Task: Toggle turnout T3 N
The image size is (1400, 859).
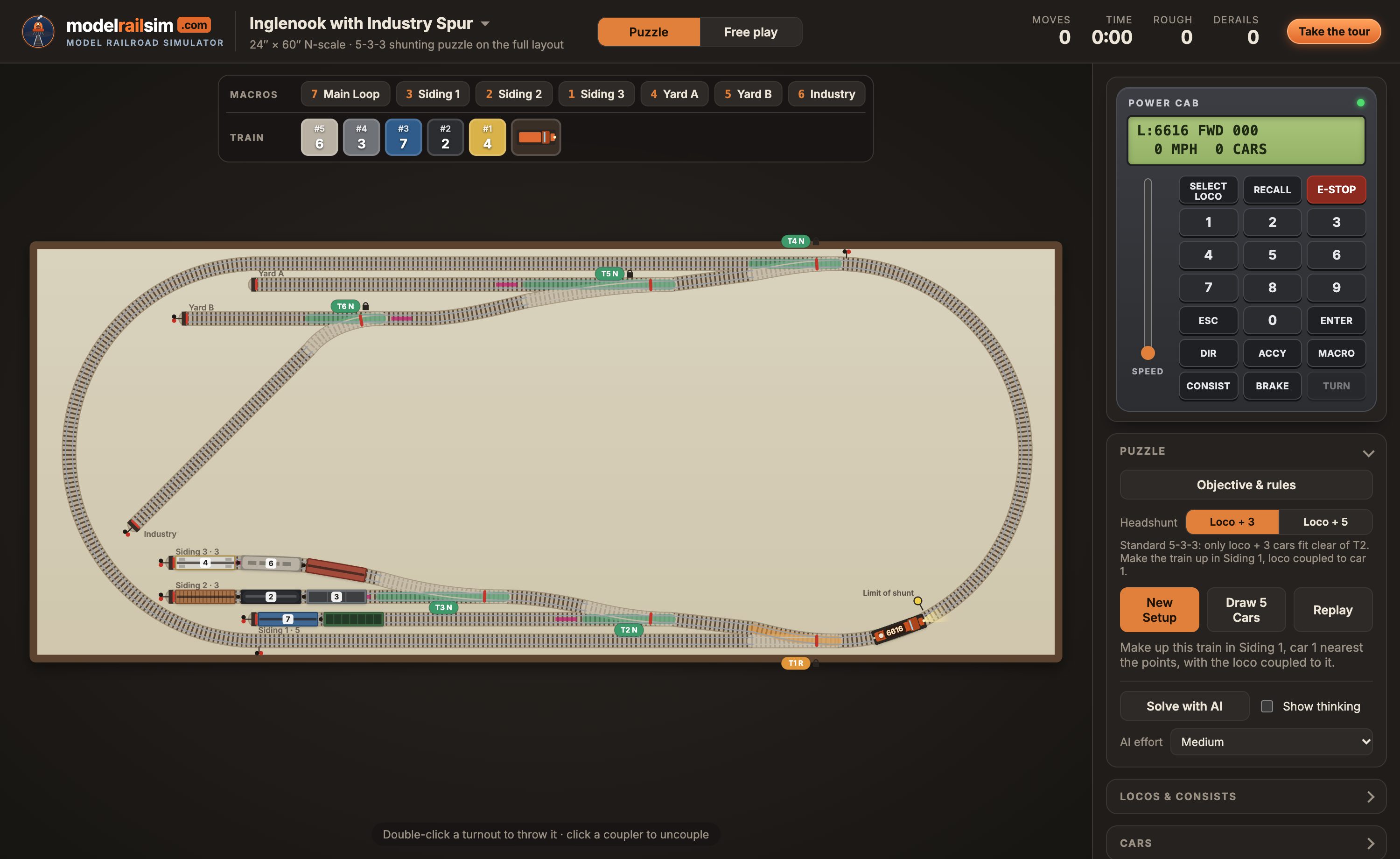Action: [444, 607]
